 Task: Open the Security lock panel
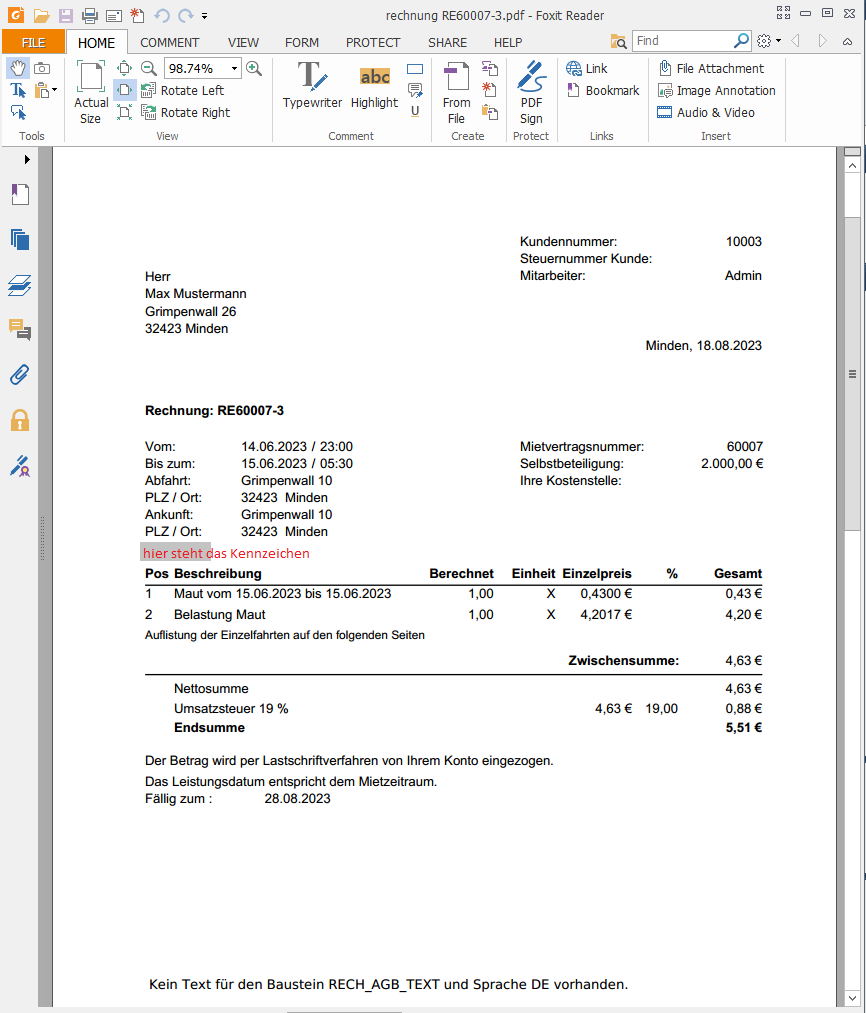20,420
